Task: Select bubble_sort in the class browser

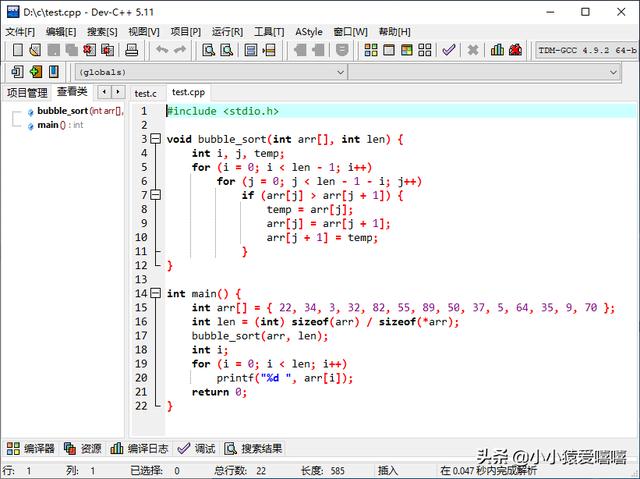Action: point(76,111)
